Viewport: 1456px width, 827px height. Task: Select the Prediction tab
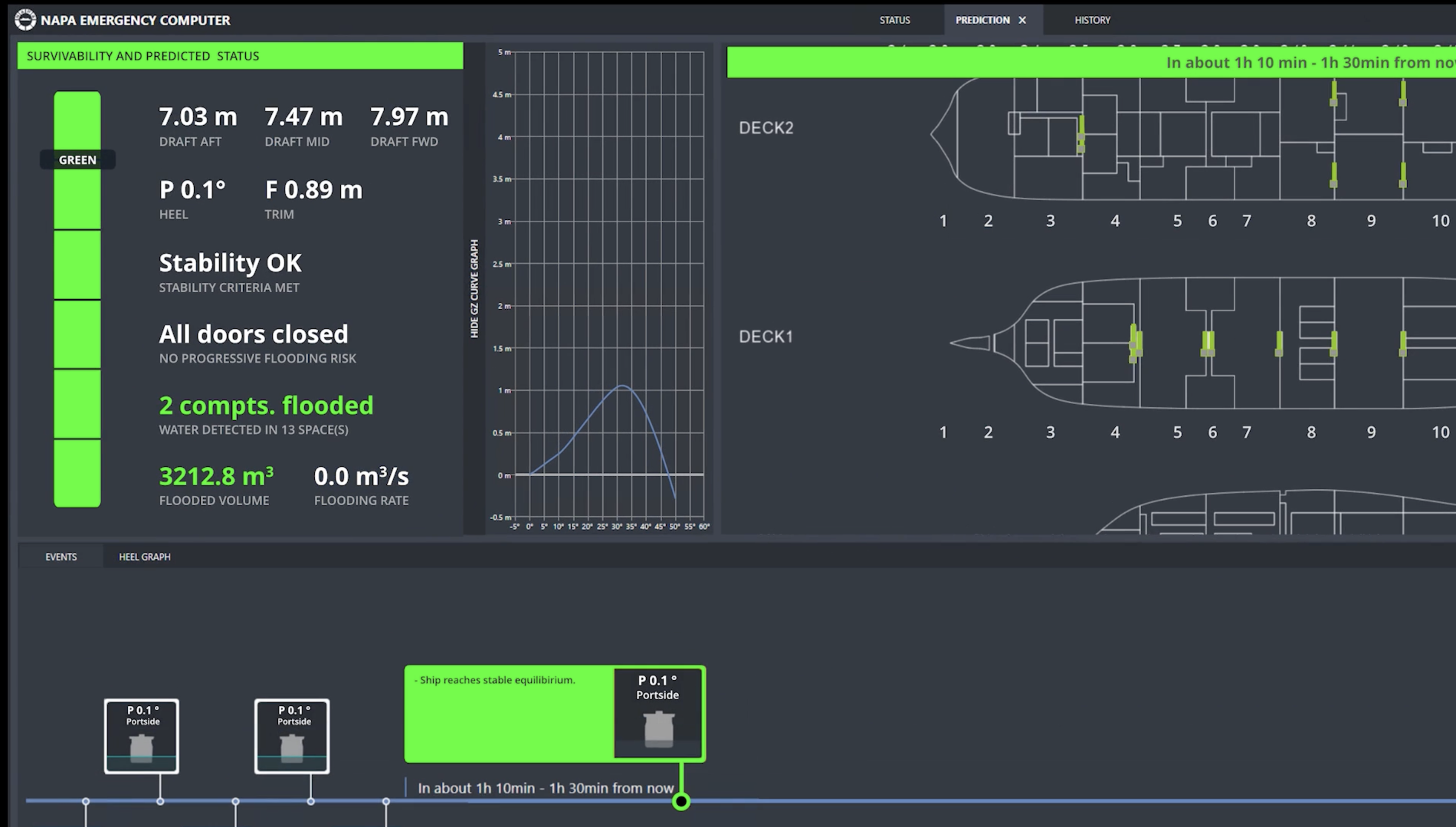pos(982,20)
